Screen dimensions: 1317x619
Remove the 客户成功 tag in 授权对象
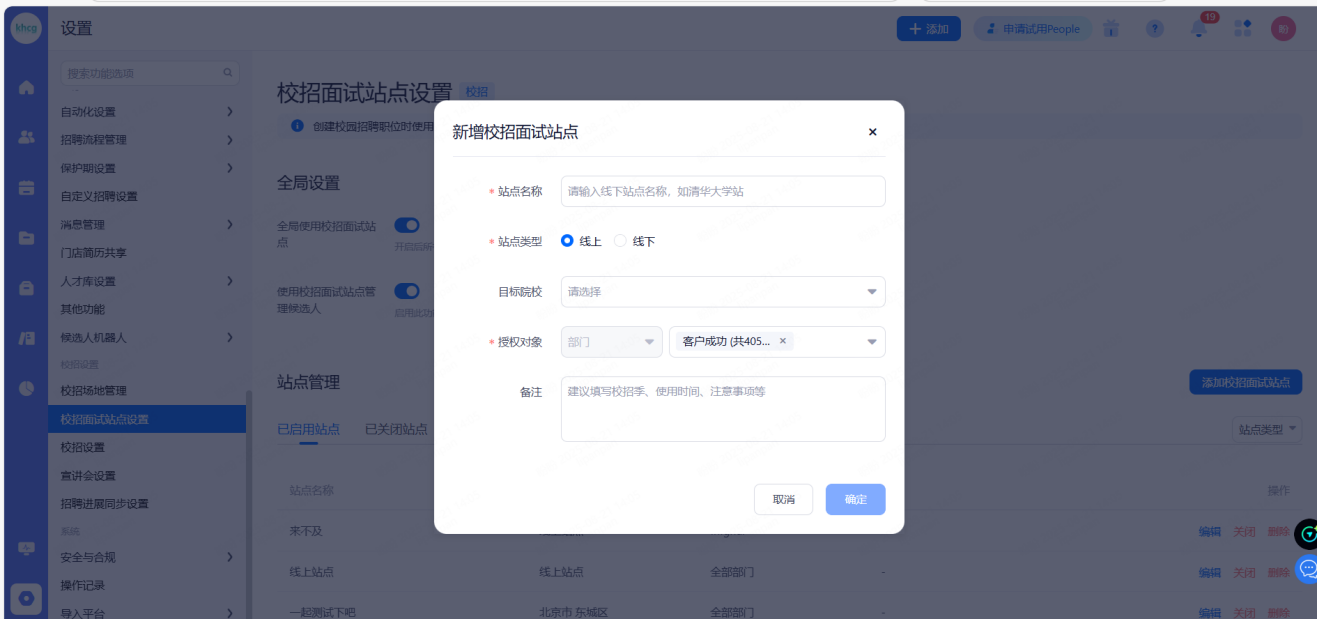point(783,341)
